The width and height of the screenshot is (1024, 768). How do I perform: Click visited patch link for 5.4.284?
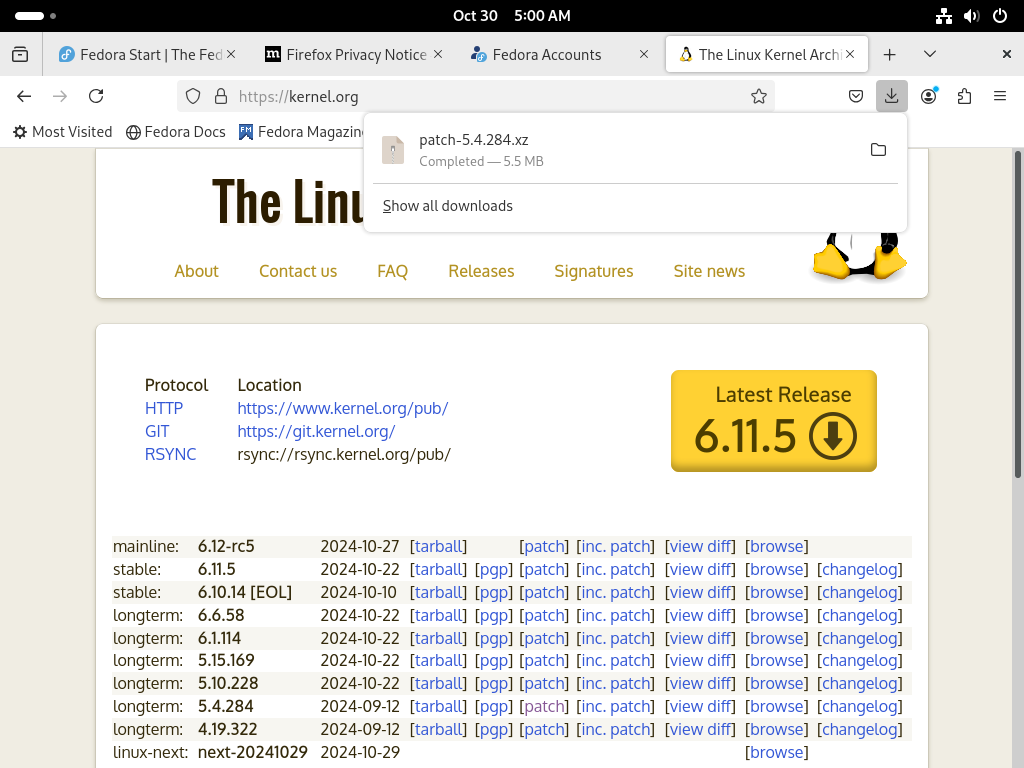[x=544, y=707]
